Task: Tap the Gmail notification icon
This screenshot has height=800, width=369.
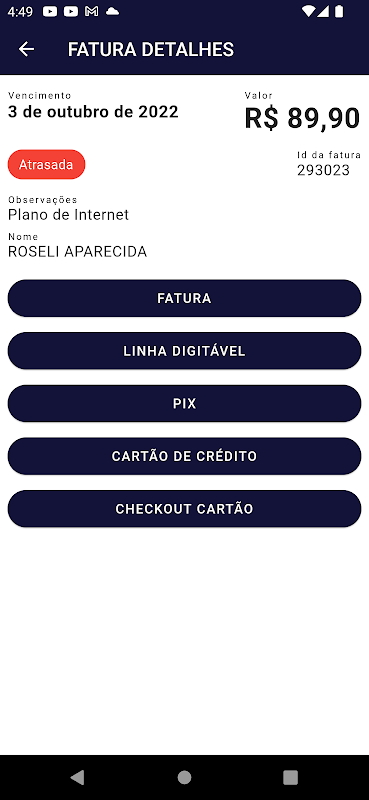Action: click(x=92, y=11)
